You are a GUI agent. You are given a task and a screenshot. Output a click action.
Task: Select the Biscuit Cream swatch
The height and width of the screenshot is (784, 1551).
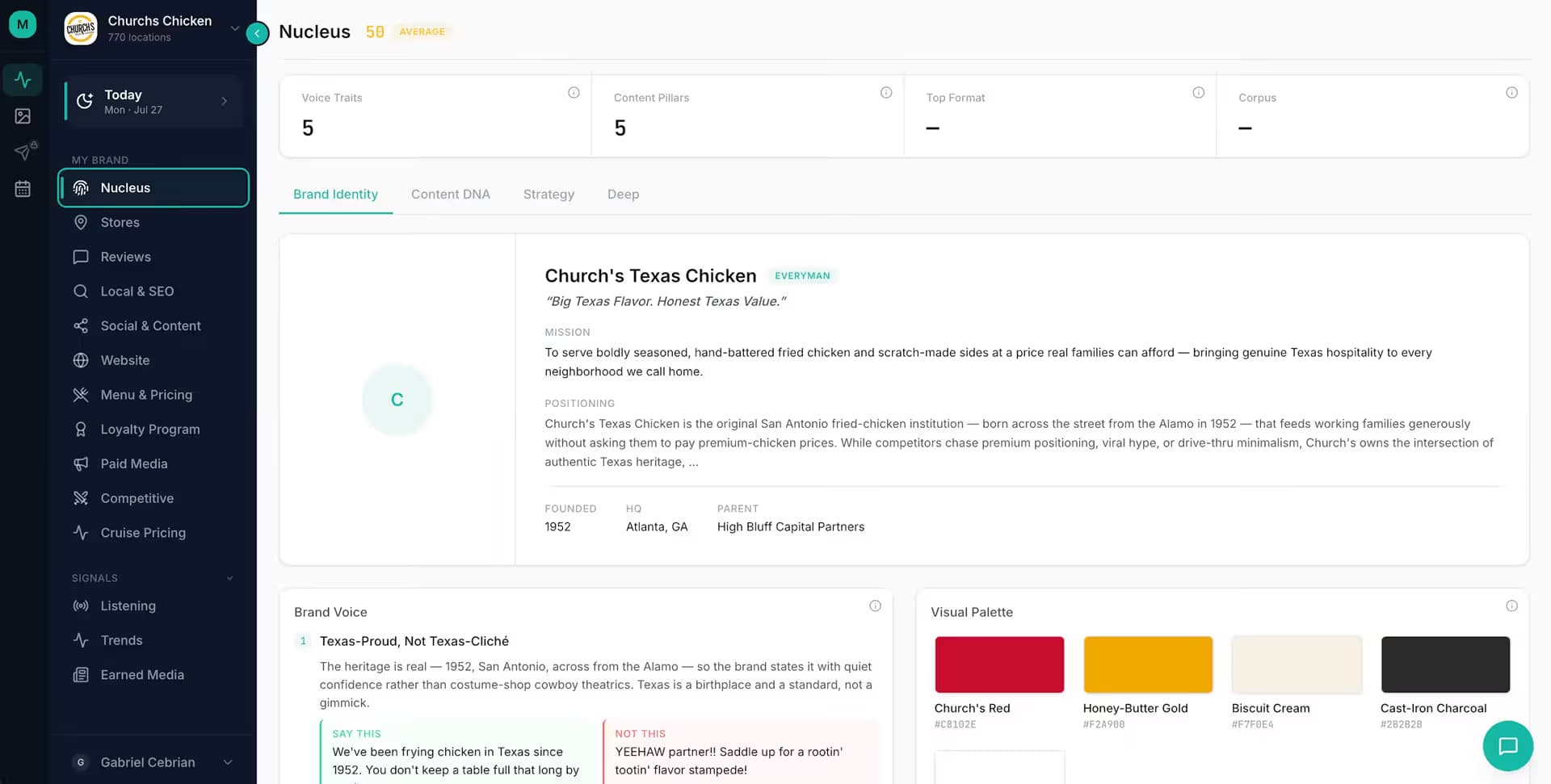tap(1297, 665)
